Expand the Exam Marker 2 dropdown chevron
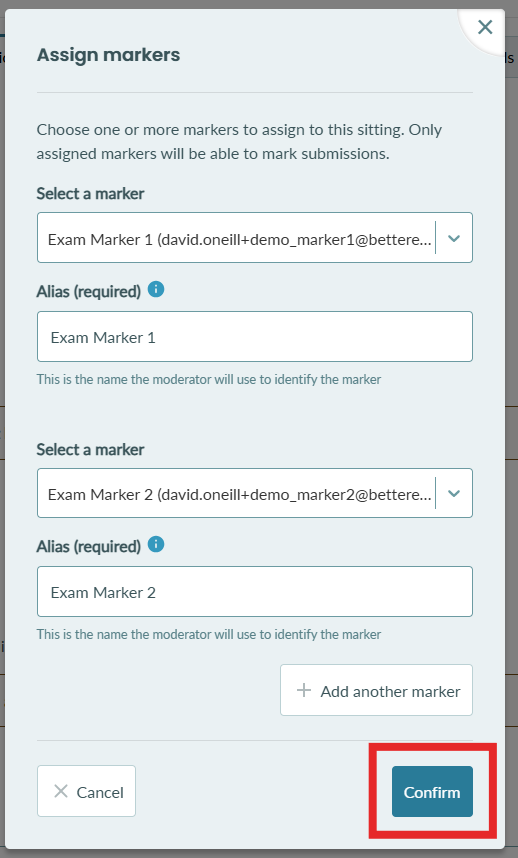 click(453, 493)
